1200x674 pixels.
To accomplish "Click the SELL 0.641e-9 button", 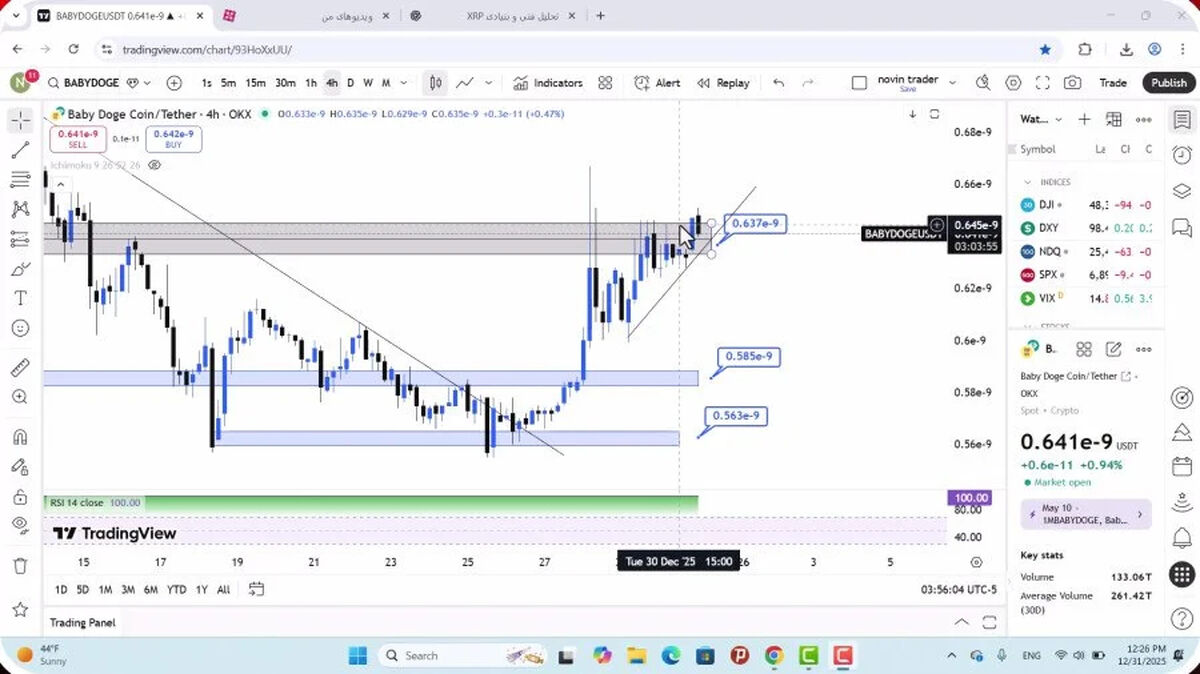I will pyautogui.click(x=77, y=139).
